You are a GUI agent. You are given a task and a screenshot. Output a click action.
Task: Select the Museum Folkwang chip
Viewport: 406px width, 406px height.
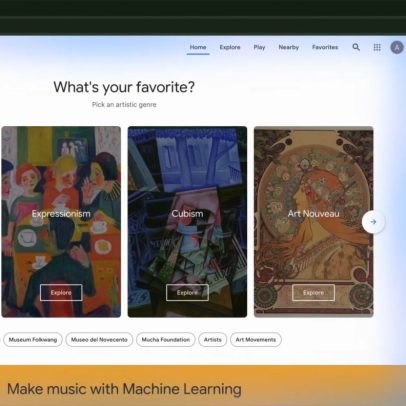pos(33,340)
